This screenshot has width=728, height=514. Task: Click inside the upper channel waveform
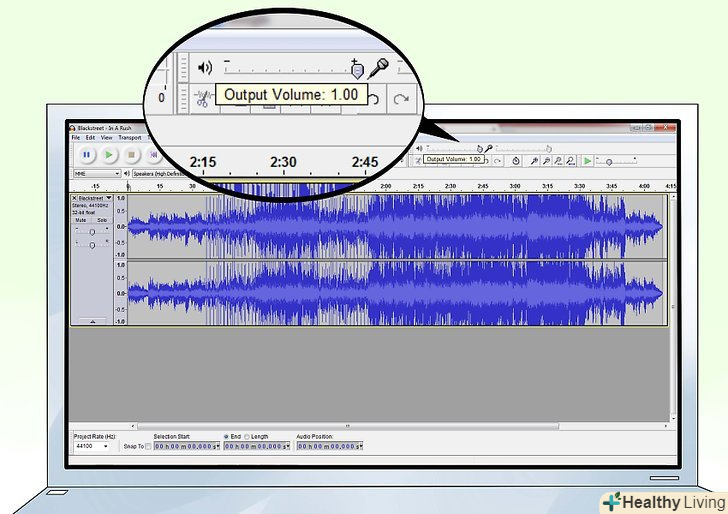[x=397, y=227]
